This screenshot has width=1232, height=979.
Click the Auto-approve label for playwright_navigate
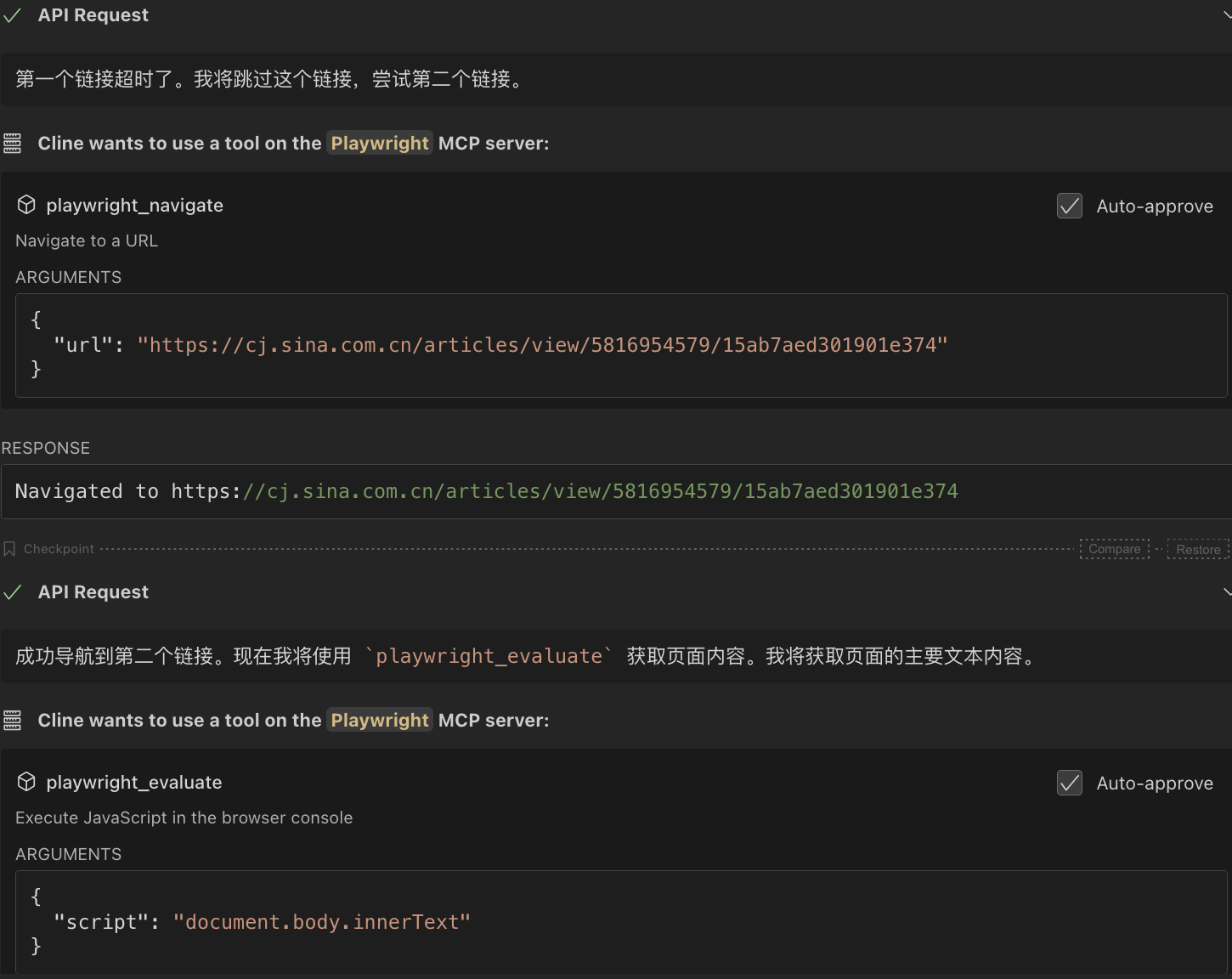tap(1155, 207)
